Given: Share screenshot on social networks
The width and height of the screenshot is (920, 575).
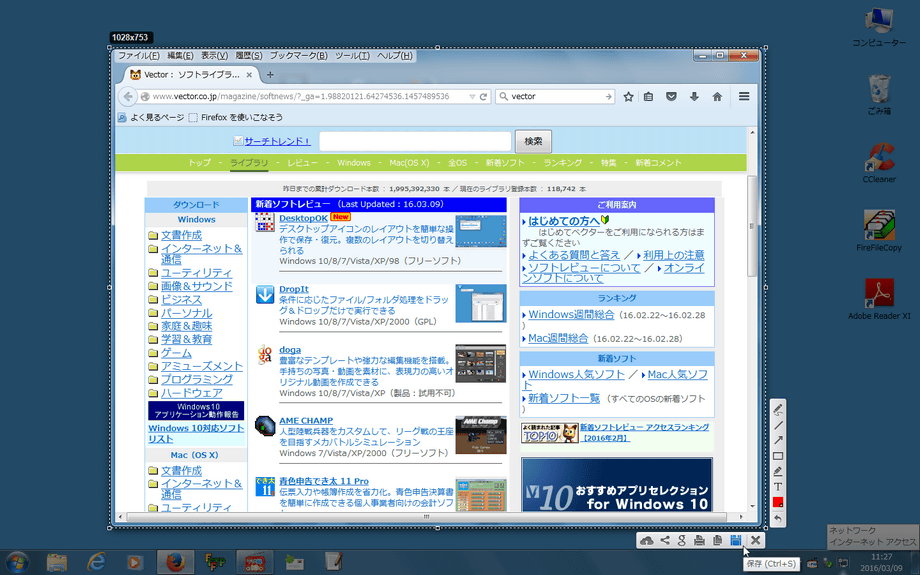Looking at the screenshot, I should [x=665, y=540].
